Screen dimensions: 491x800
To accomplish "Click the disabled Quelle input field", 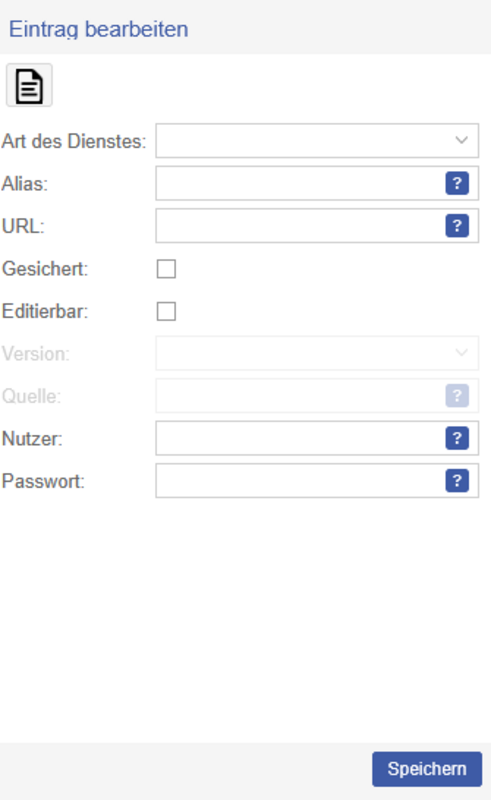I will pyautogui.click(x=300, y=395).
